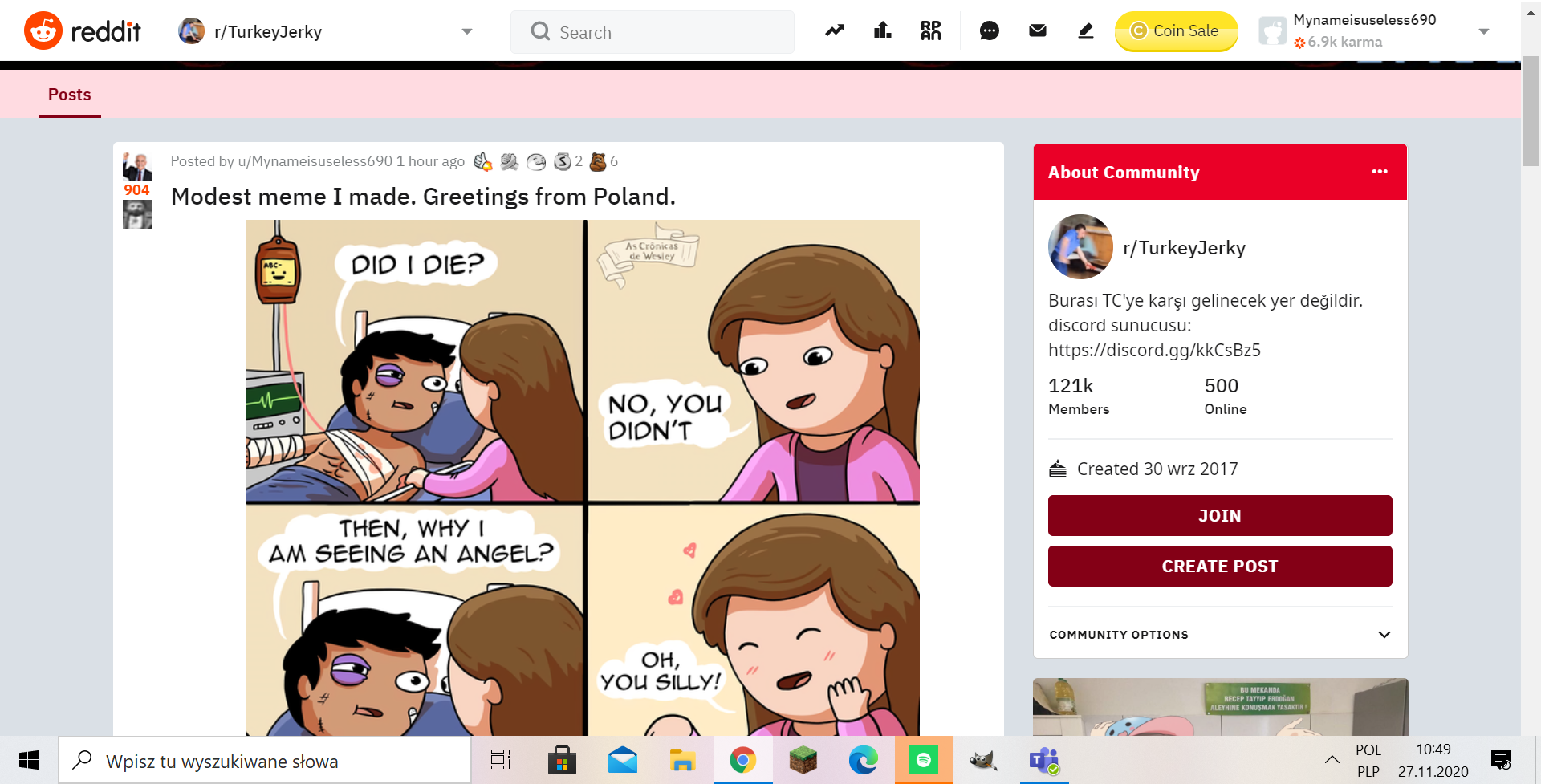Open Task View on the taskbar
The image size is (1541, 784).
tap(501, 760)
